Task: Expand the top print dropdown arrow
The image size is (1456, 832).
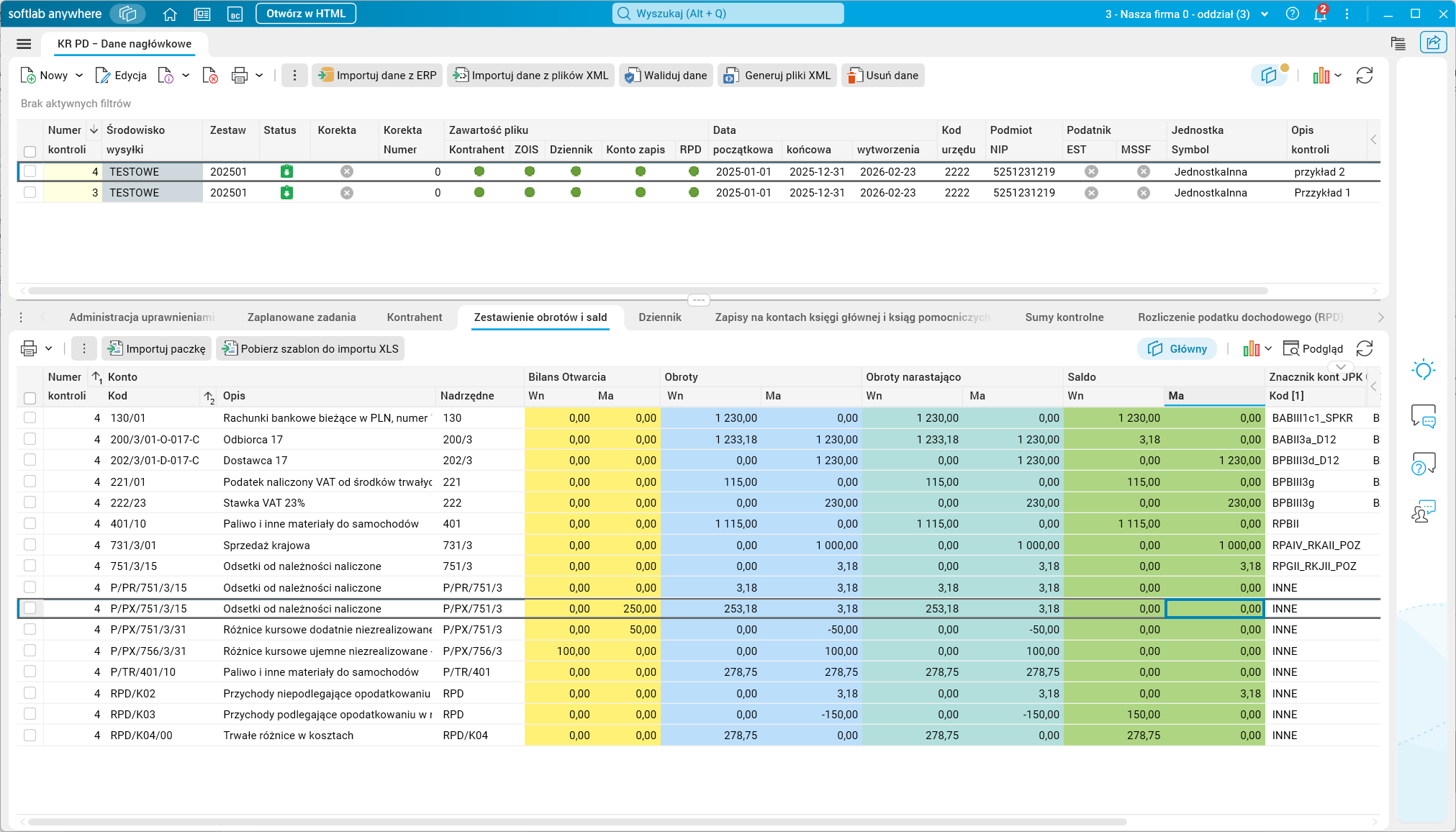Action: pos(259,76)
